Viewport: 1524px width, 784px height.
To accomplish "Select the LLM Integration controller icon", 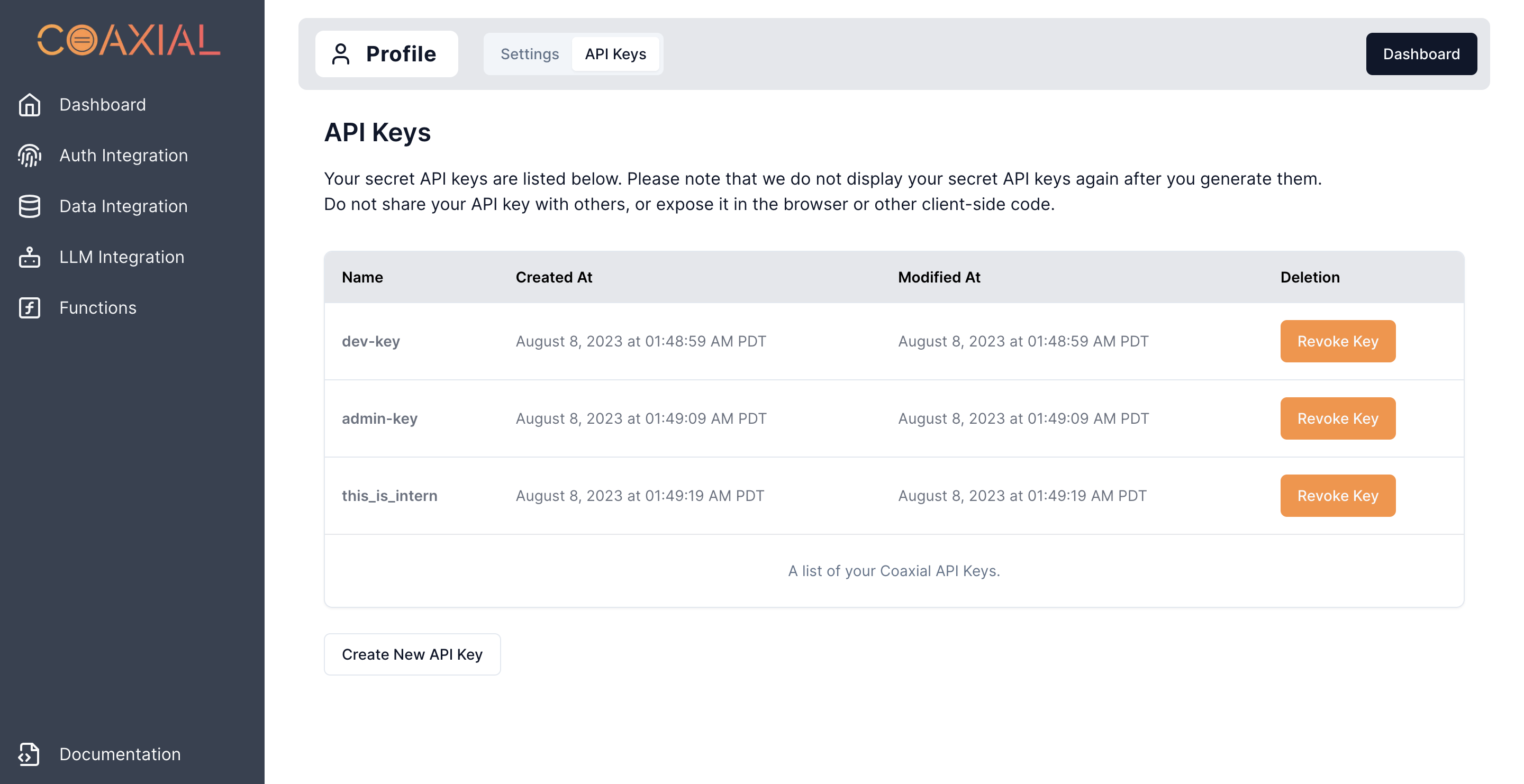I will tap(29, 257).
